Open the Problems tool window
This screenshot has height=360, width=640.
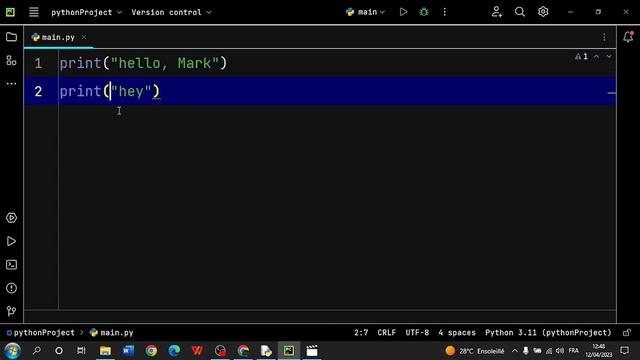coord(11,288)
